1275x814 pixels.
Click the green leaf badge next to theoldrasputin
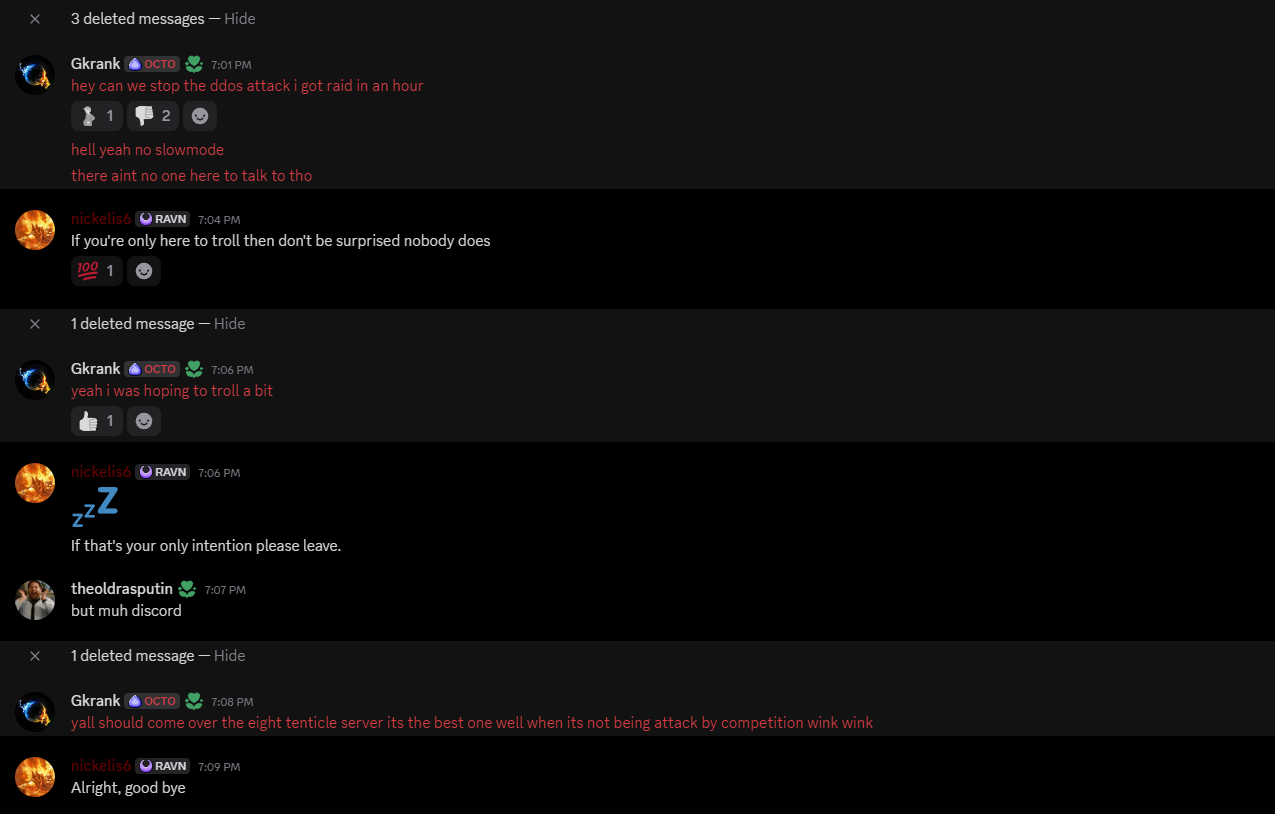(x=187, y=589)
